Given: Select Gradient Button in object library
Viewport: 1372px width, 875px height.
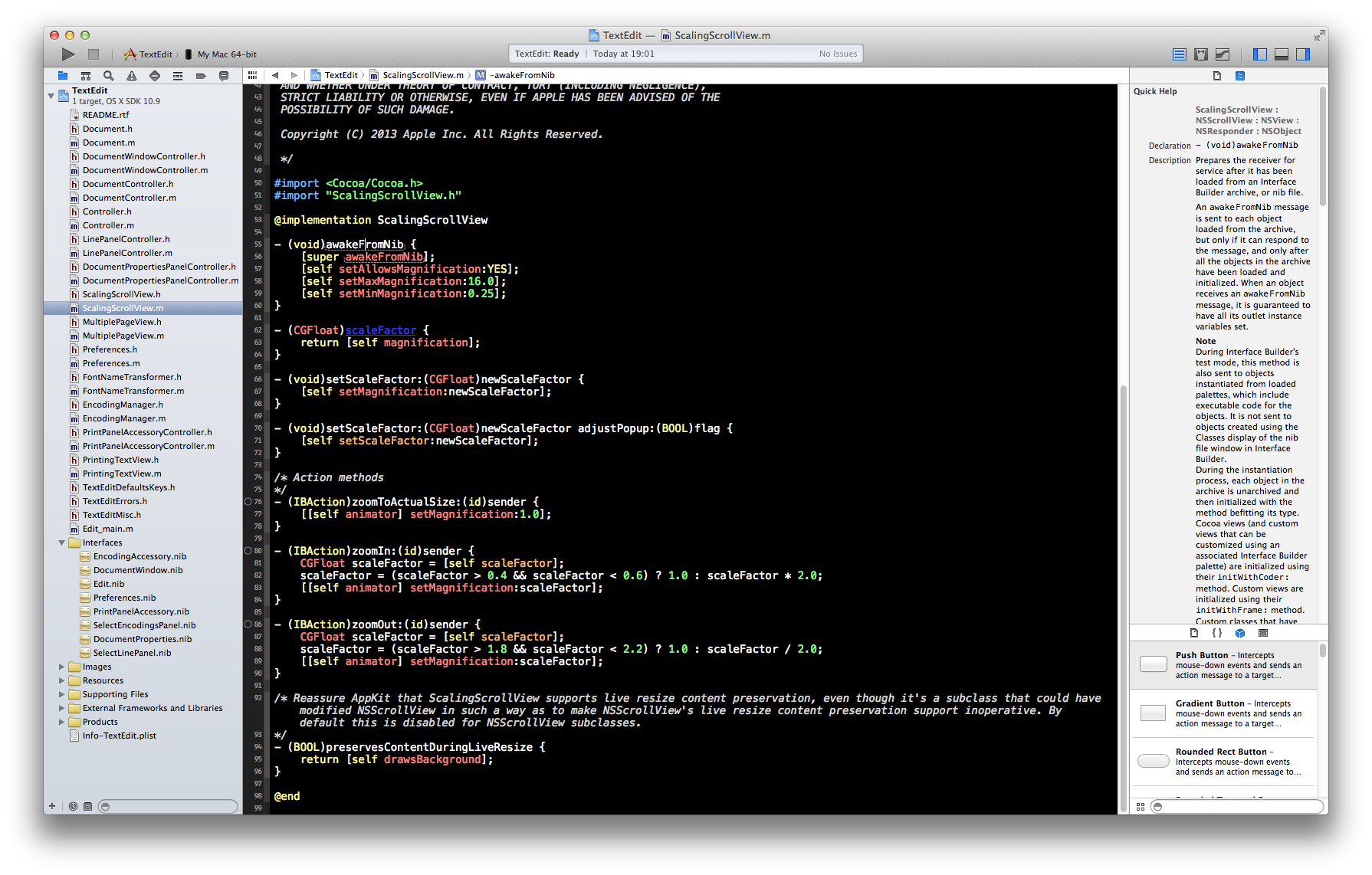Looking at the screenshot, I should point(1223,713).
